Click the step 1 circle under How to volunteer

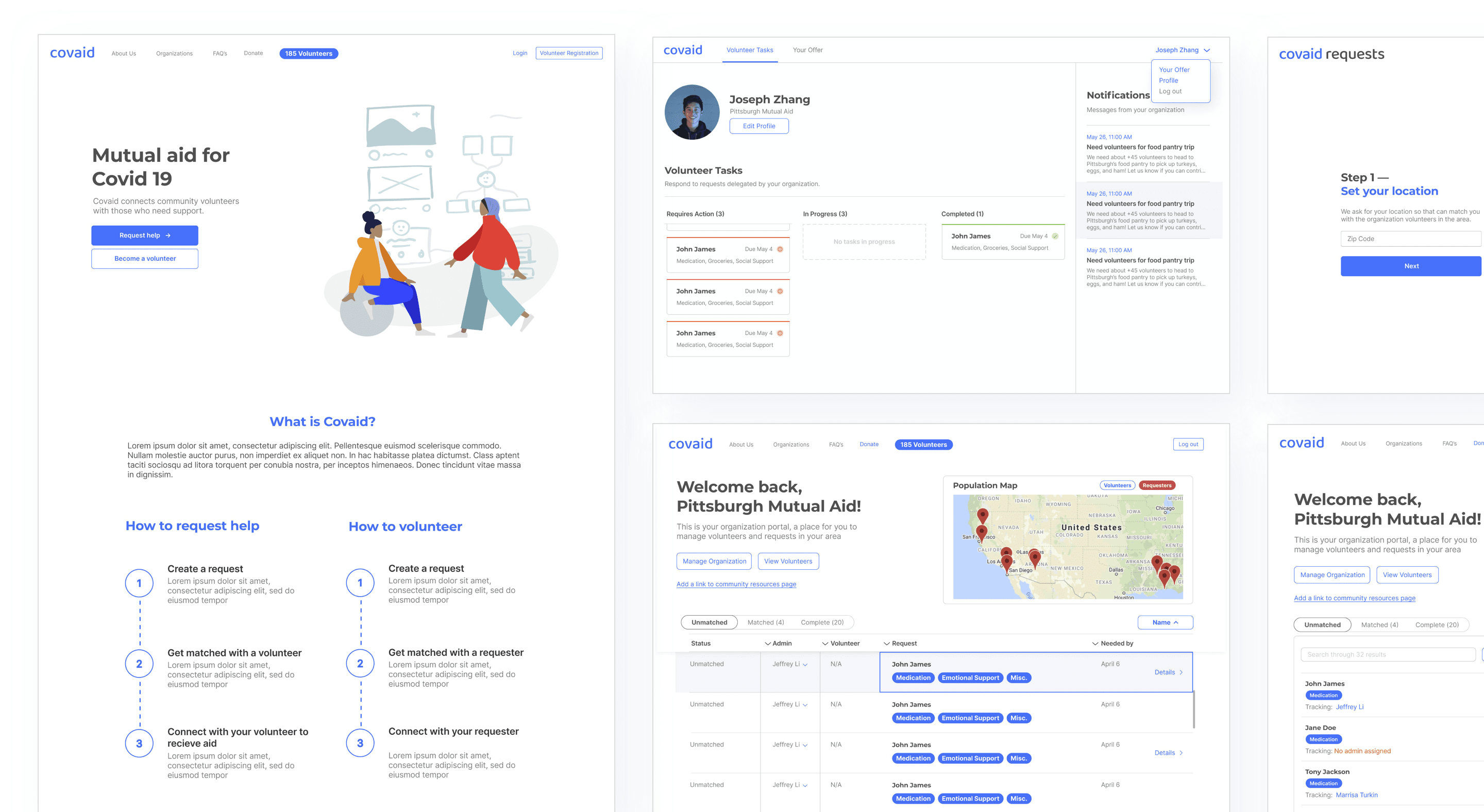[x=360, y=582]
